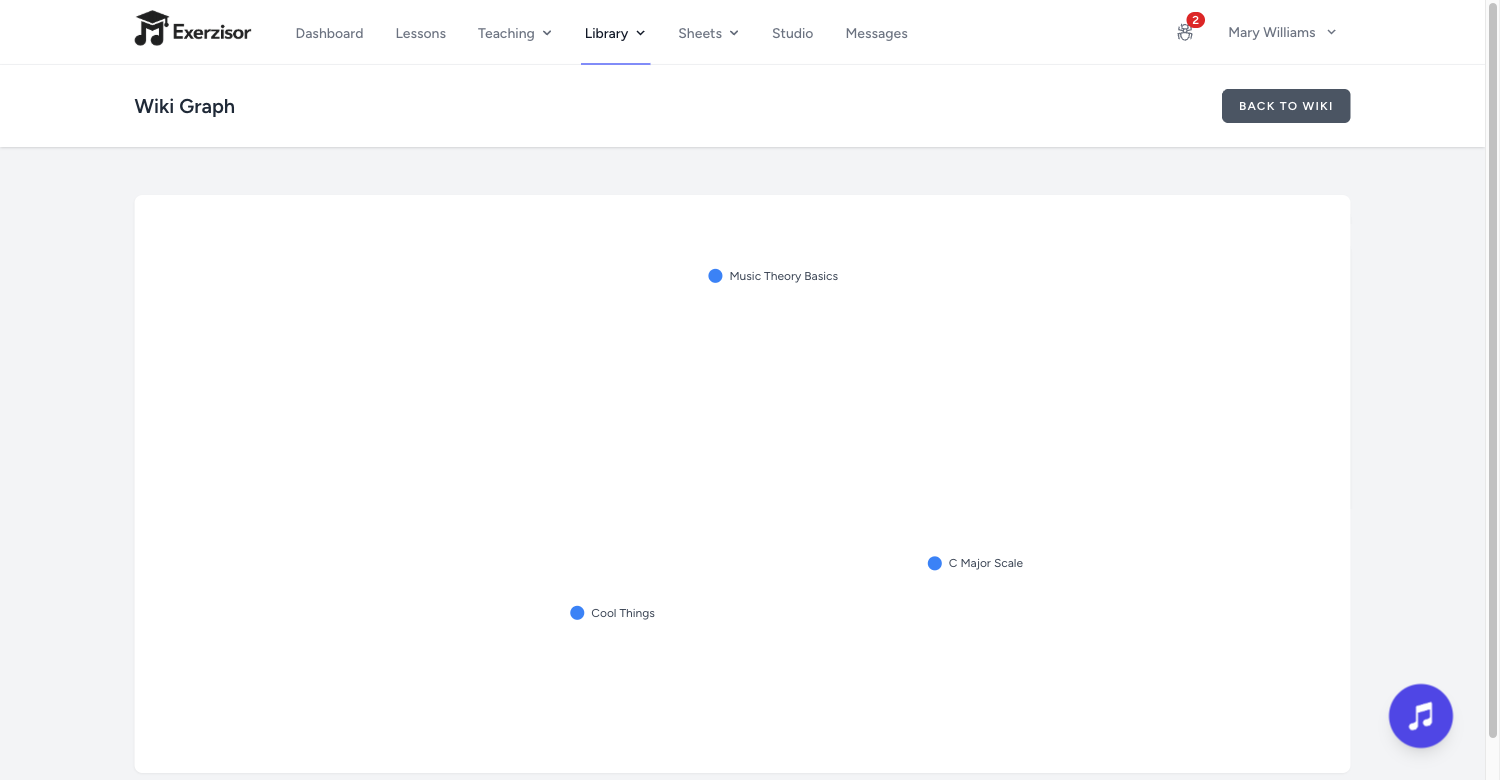Open the Lessons page

pyautogui.click(x=420, y=33)
